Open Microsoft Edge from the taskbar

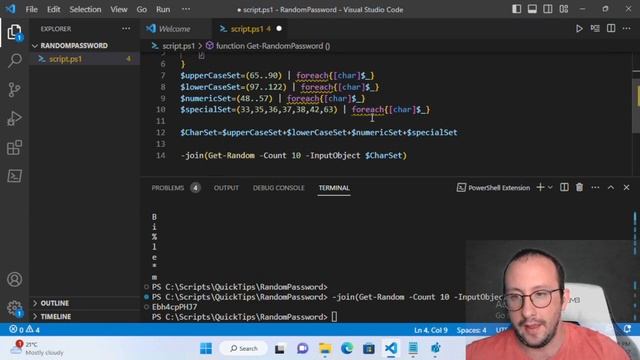347,348
